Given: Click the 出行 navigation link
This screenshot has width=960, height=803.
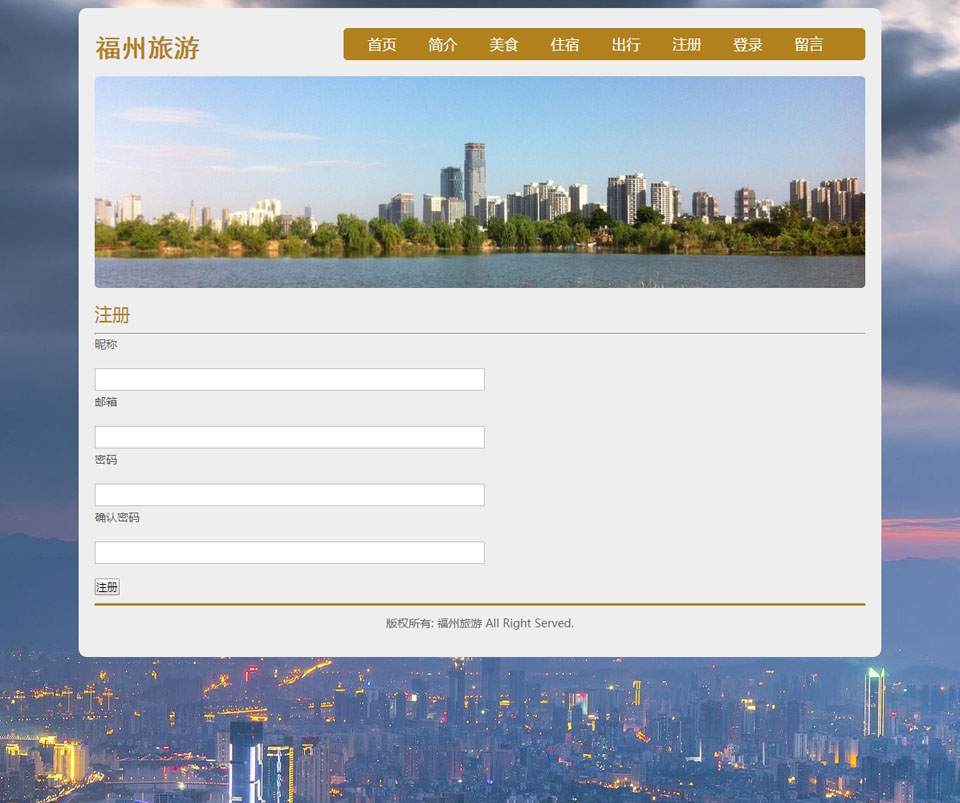Looking at the screenshot, I should tap(626, 45).
